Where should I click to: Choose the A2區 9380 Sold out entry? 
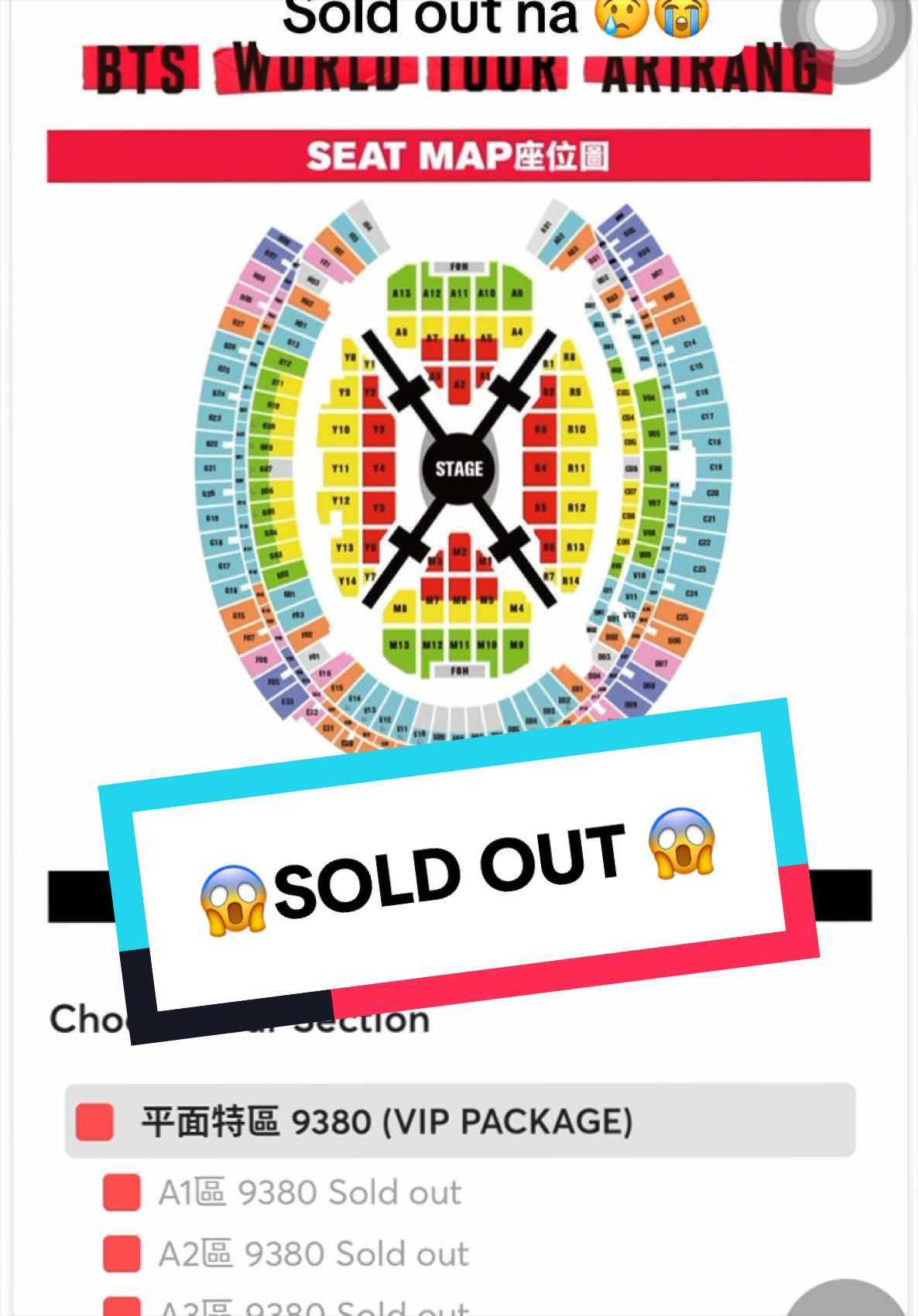tap(313, 1253)
